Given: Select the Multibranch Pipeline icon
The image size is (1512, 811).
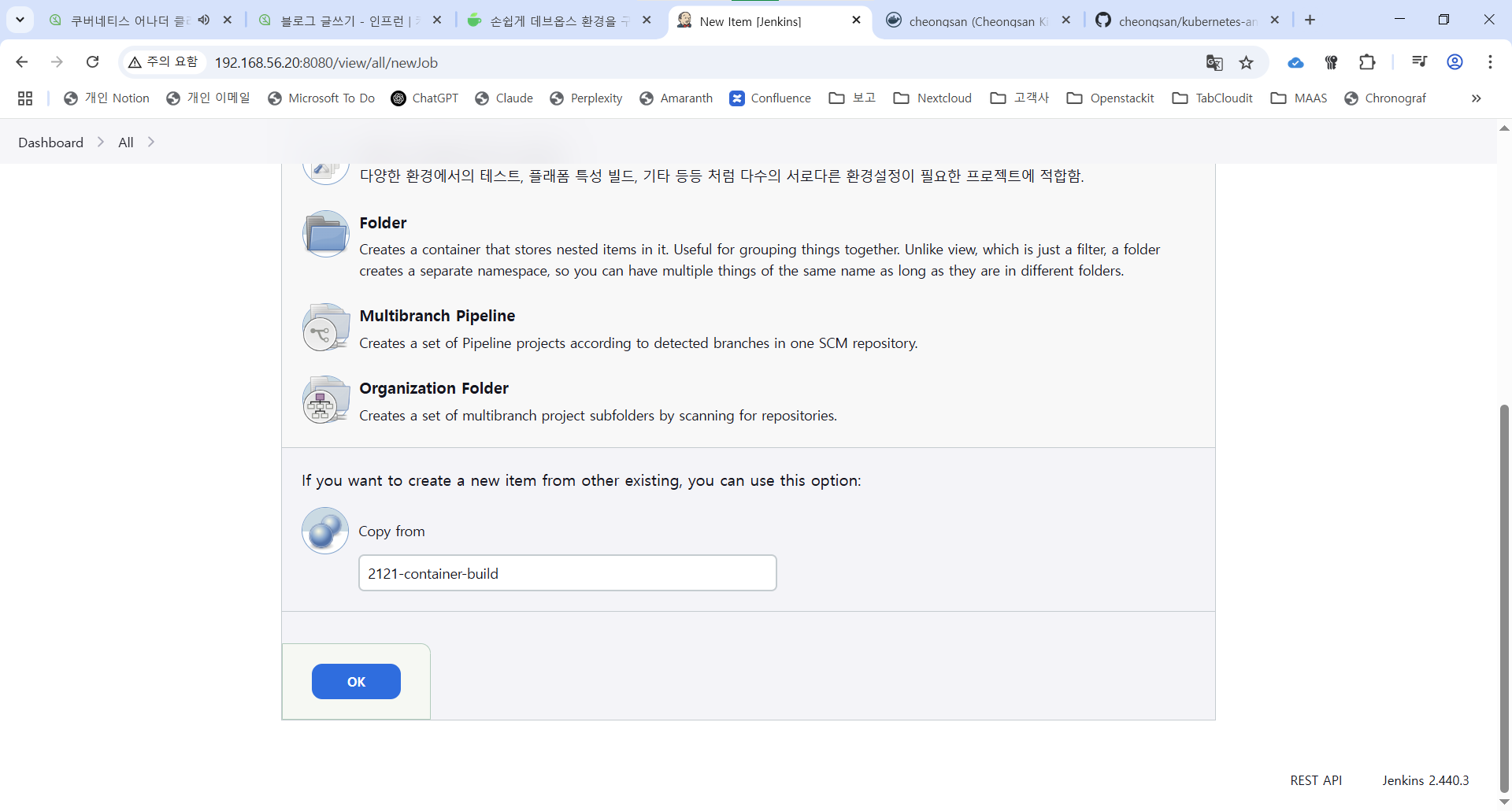Looking at the screenshot, I should coord(326,328).
